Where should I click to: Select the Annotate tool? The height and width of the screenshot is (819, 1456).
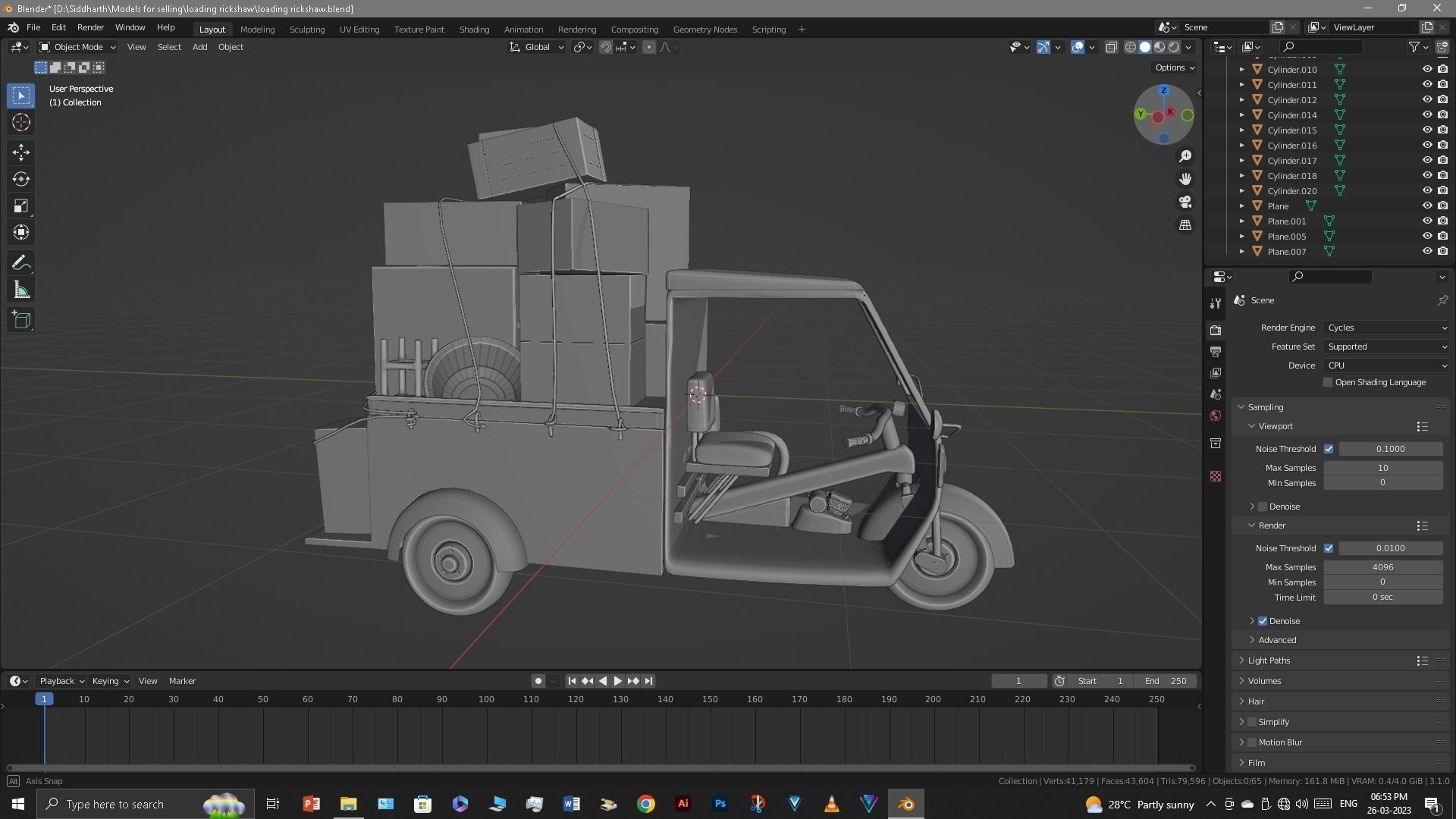[21, 263]
